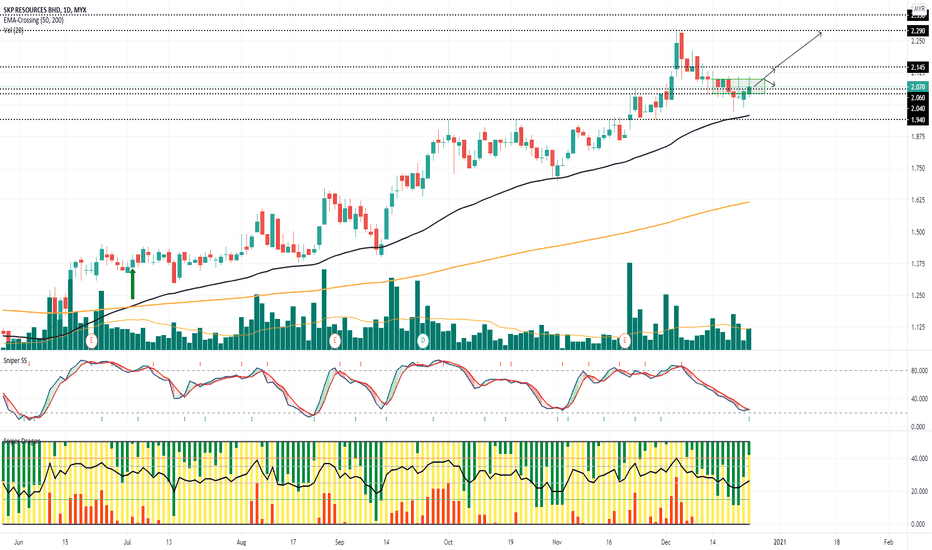Click the 1.625 price scale value
Screen dimensions: 932x550
click(x=918, y=200)
